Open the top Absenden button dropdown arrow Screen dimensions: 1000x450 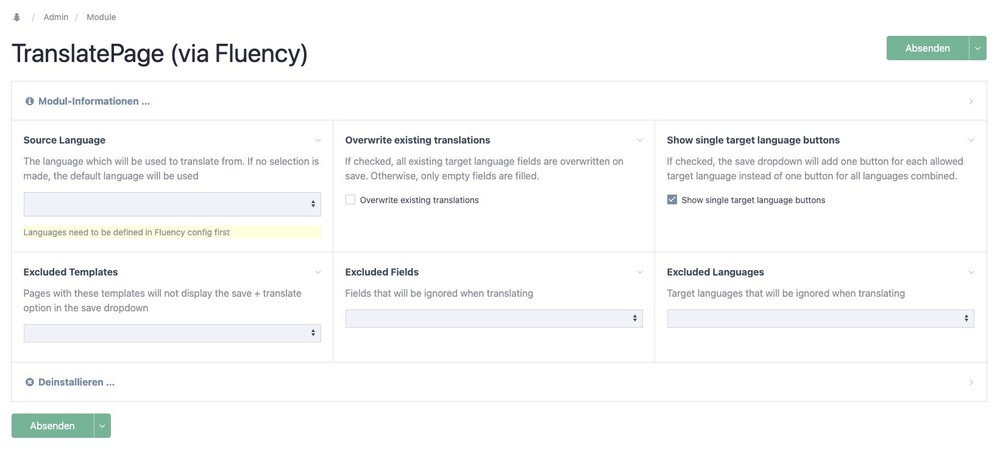point(977,48)
